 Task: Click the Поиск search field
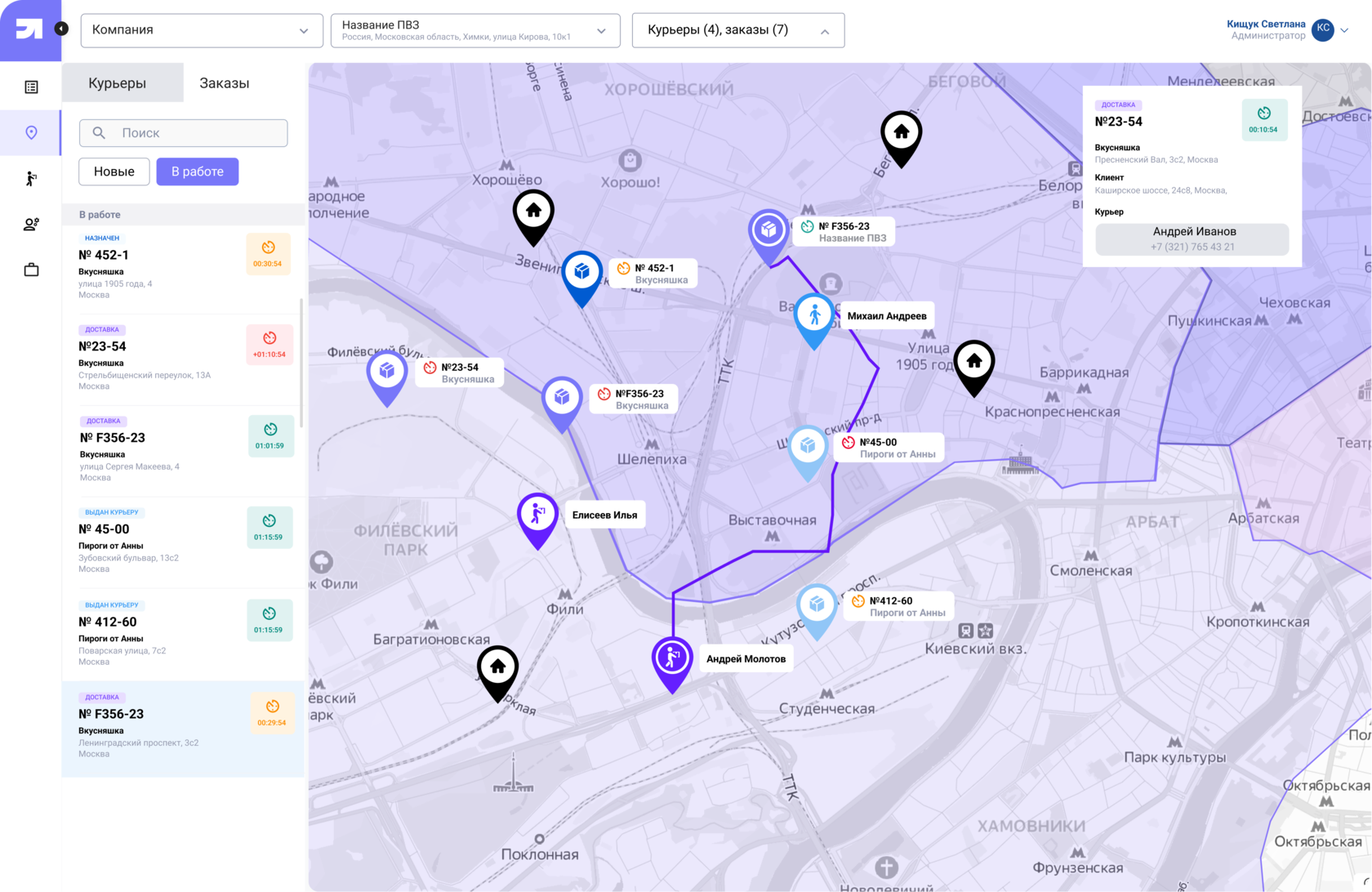184,132
